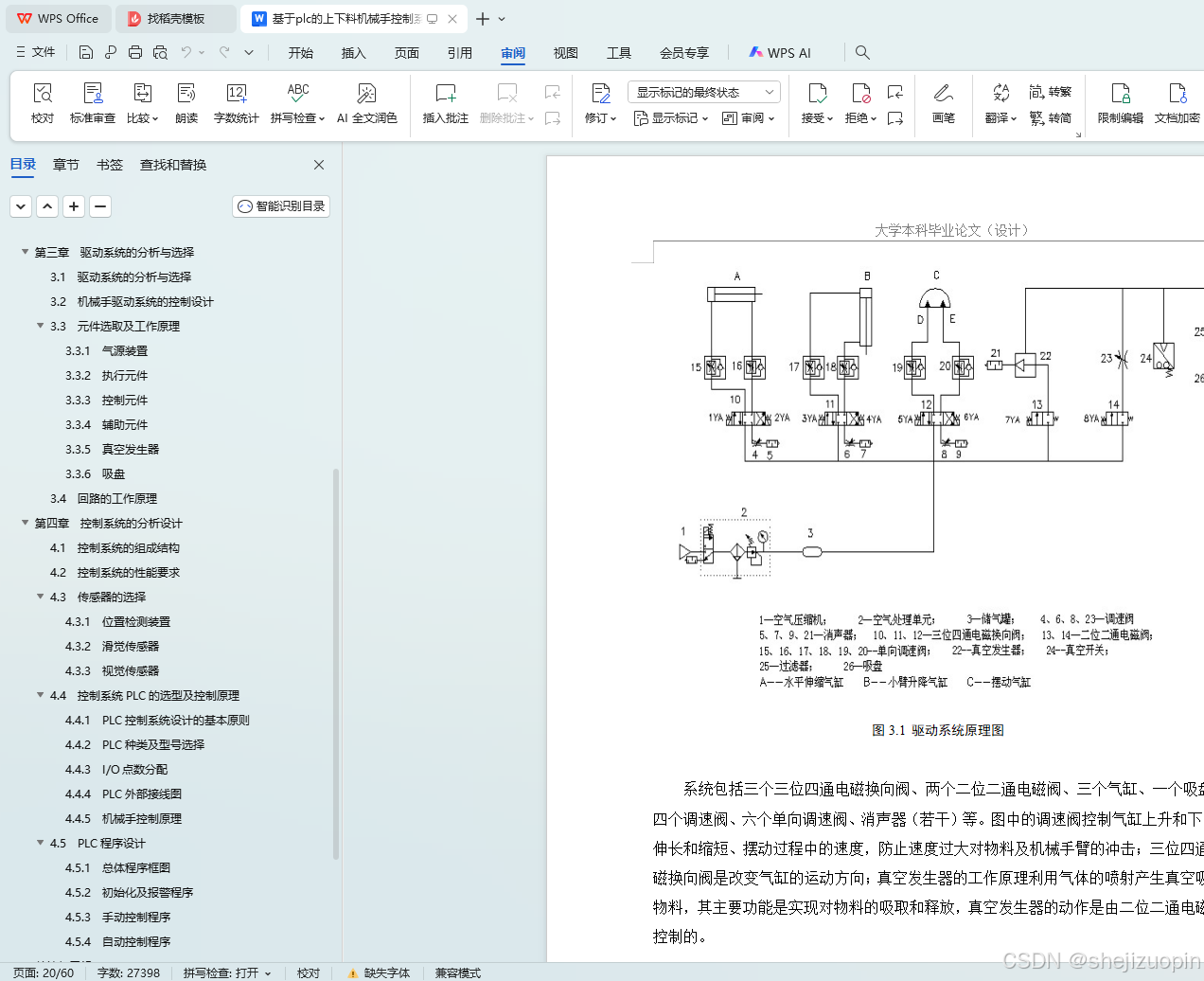Click 拼写检查: 打开 in status bar
Screen dimensions: 1204x981
click(227, 972)
